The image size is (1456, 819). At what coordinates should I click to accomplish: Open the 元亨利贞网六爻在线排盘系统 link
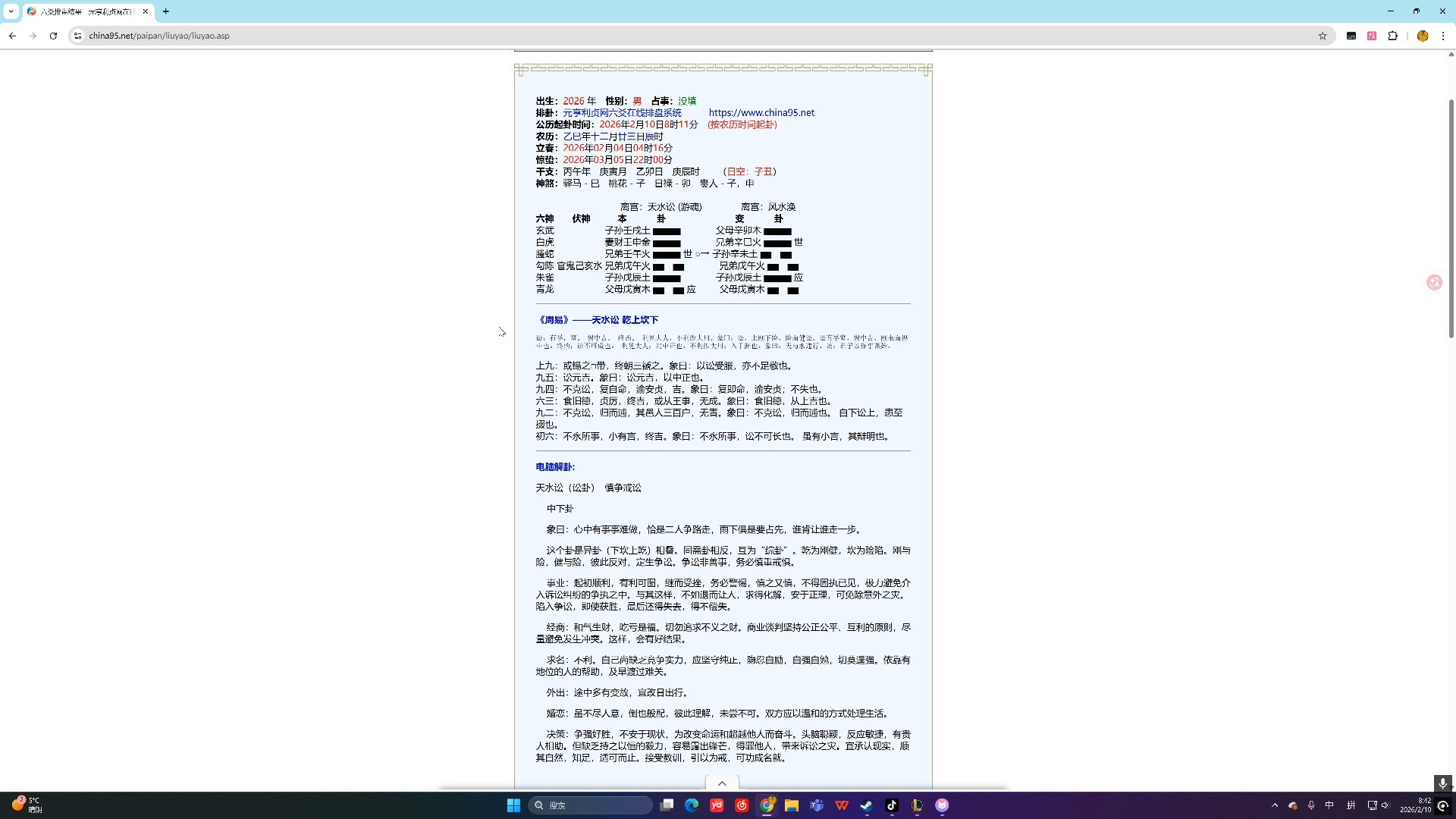(x=622, y=113)
